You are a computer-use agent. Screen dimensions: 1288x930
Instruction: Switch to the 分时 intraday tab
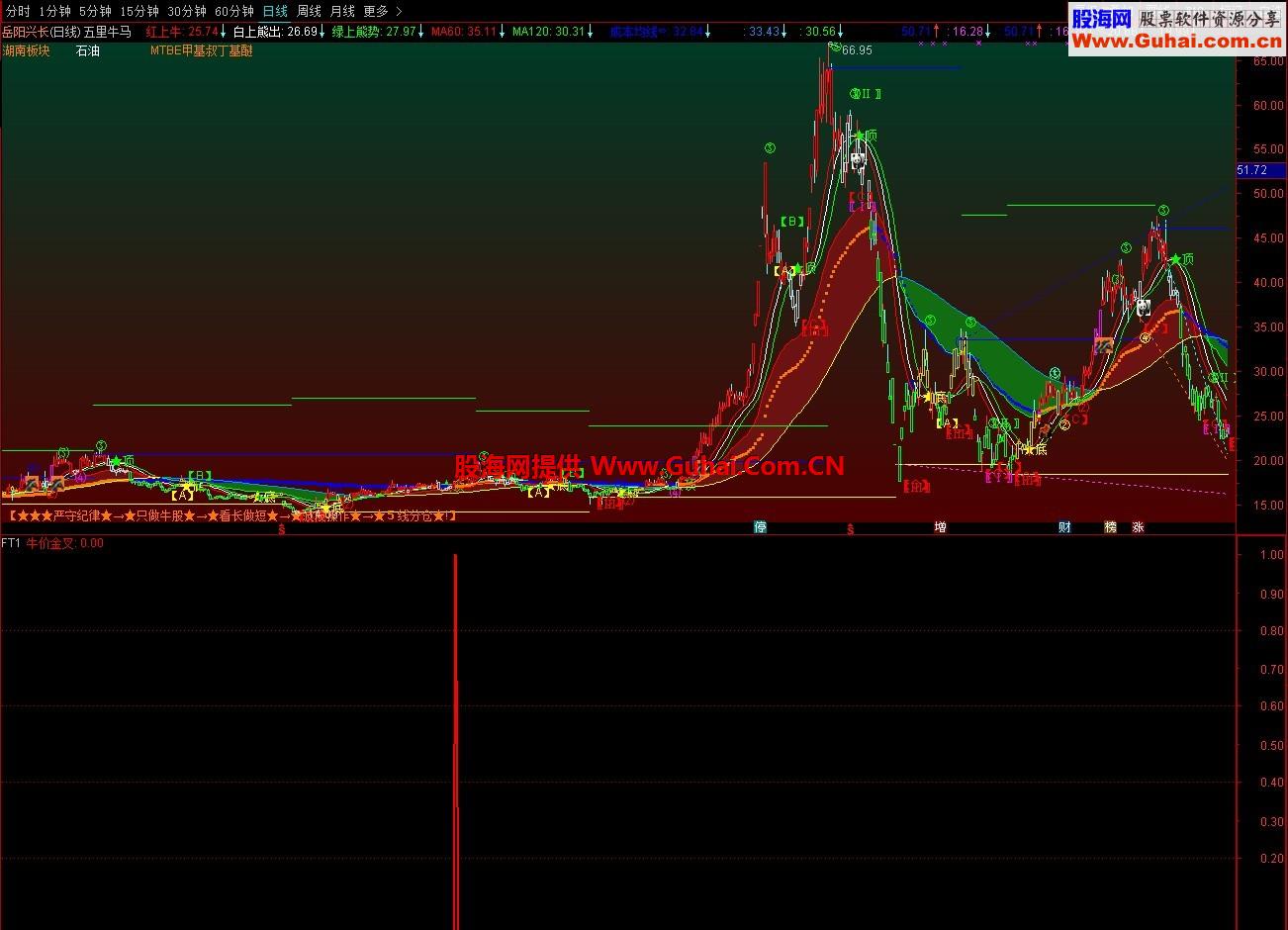tap(18, 11)
